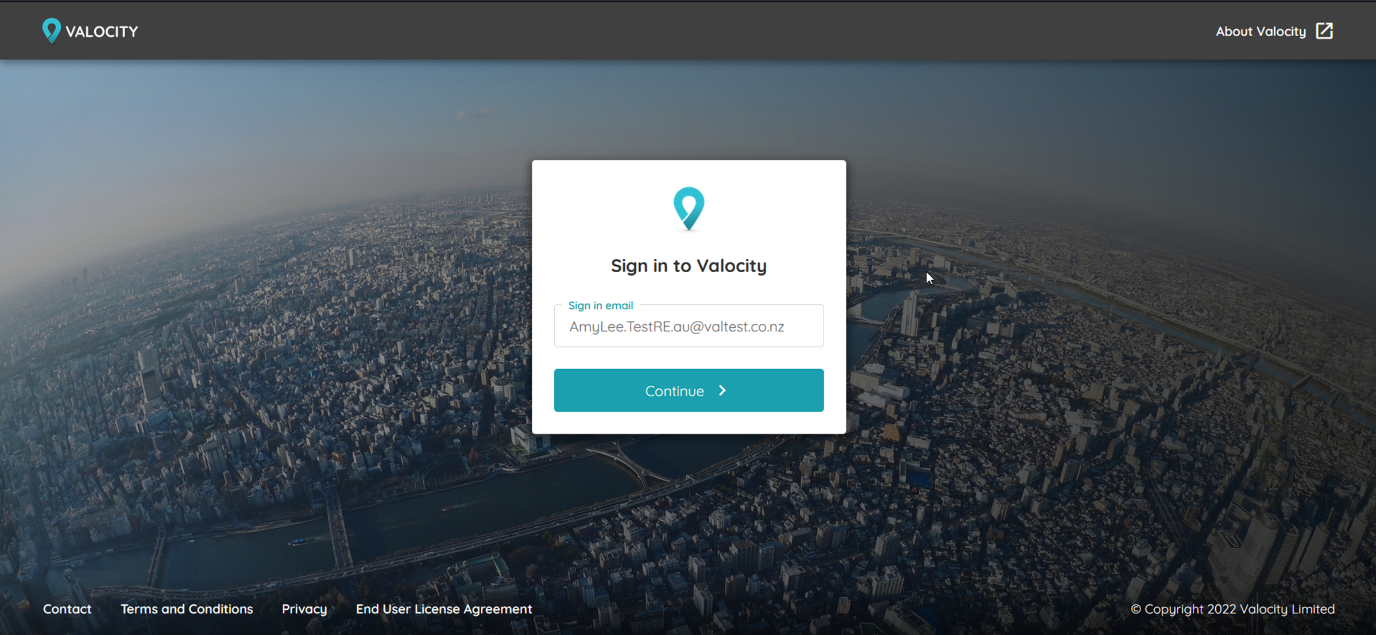
Task: Click the Copyright 2022 Valocity Limited text
Action: (1233, 609)
